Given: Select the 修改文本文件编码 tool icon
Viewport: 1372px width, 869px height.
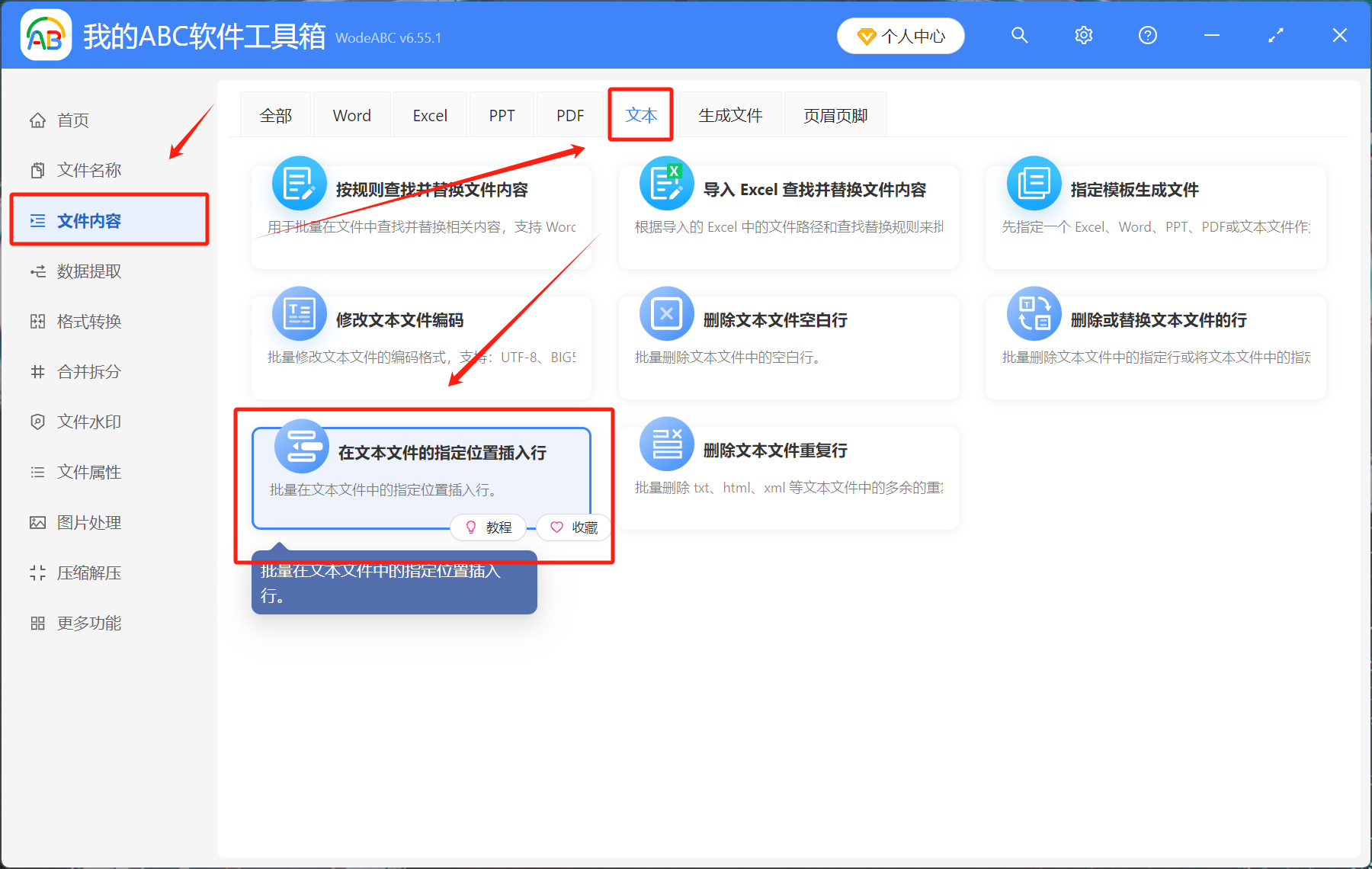Looking at the screenshot, I should 299,313.
